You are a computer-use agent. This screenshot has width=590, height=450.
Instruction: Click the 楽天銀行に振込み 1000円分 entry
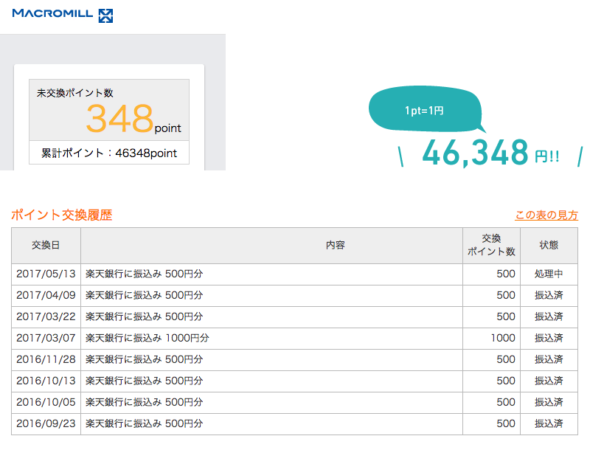click(x=147, y=338)
